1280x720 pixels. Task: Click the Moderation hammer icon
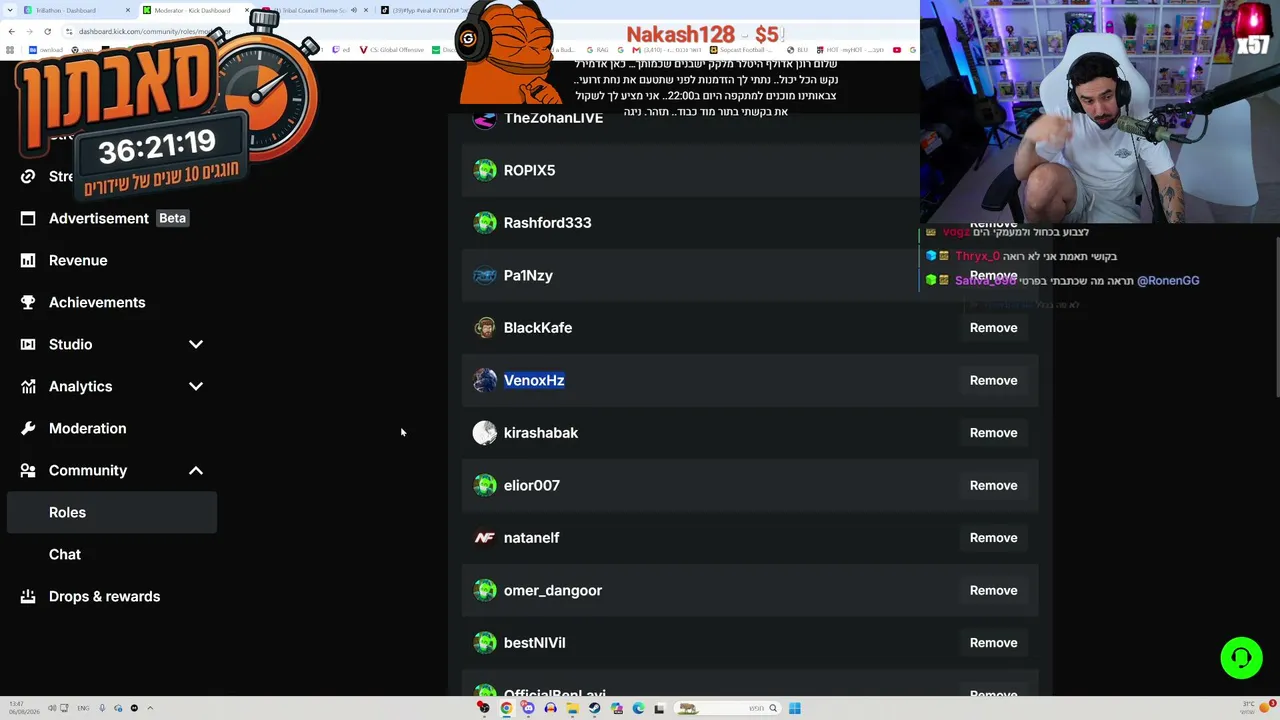(x=28, y=428)
